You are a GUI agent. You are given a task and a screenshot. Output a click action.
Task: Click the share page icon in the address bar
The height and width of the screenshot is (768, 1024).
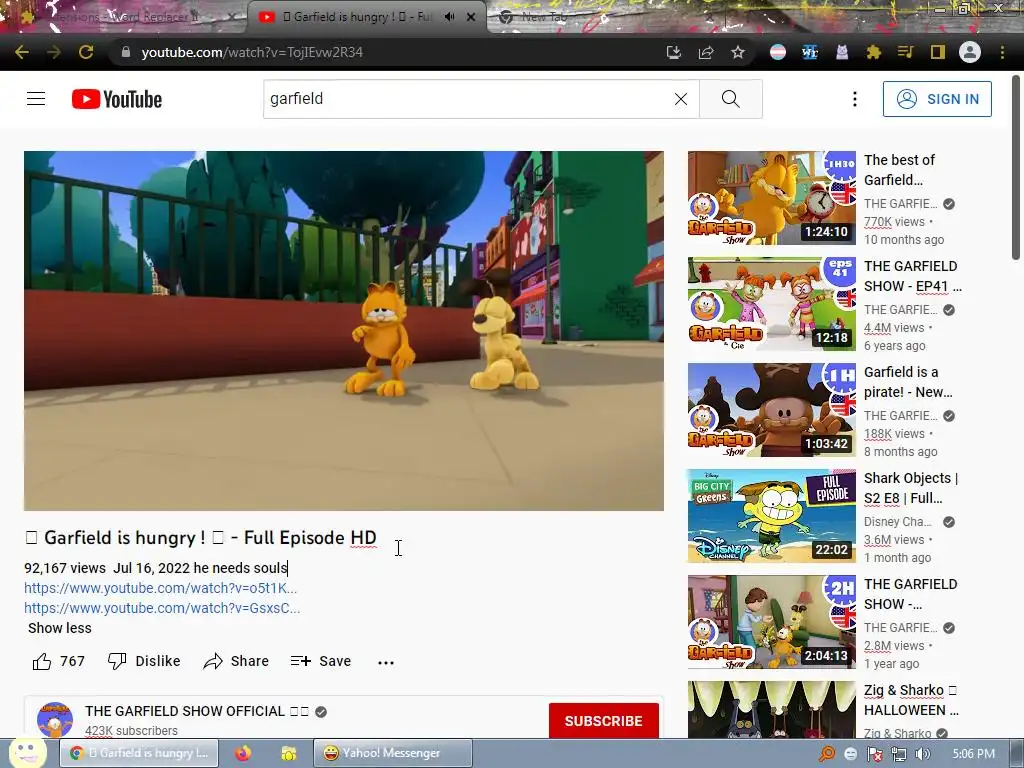[x=706, y=52]
